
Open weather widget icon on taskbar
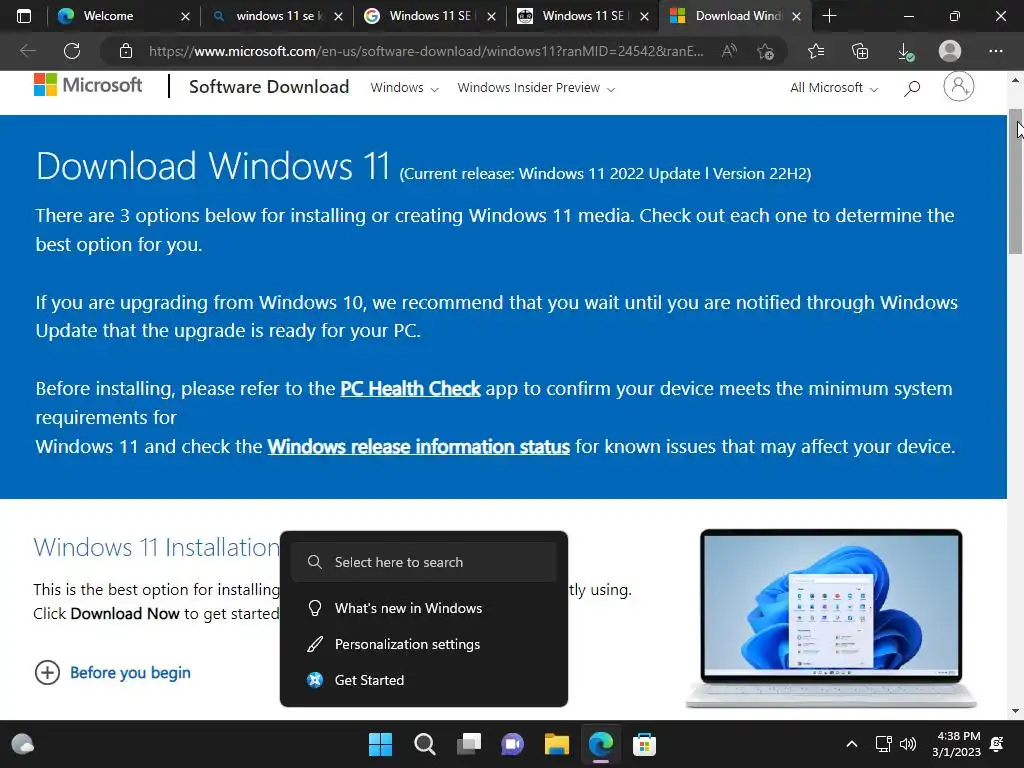(x=23, y=744)
